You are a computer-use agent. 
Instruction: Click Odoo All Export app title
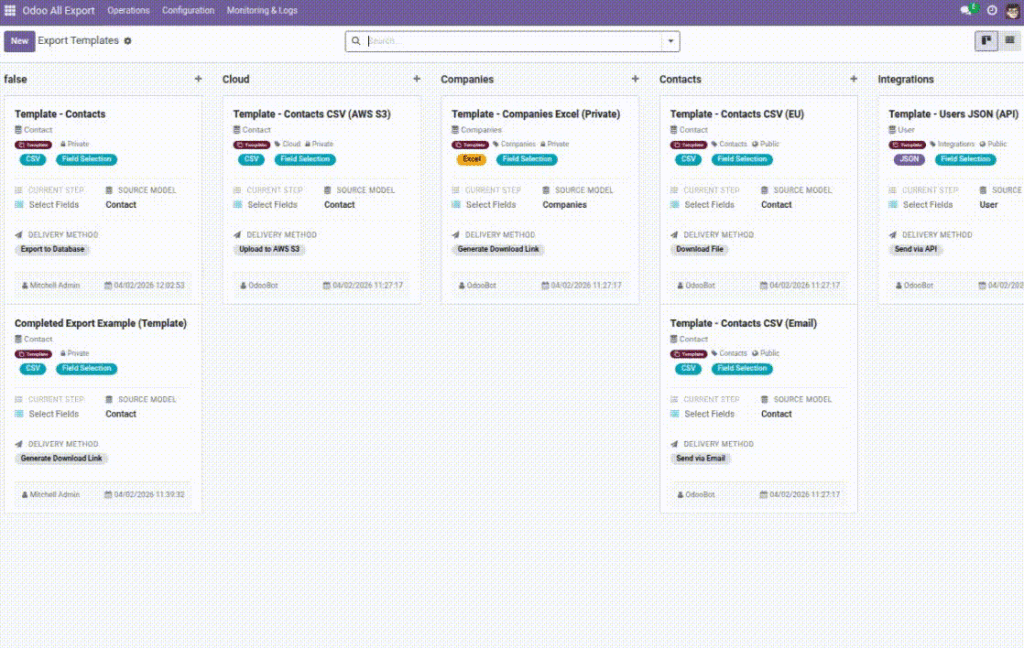coord(59,10)
